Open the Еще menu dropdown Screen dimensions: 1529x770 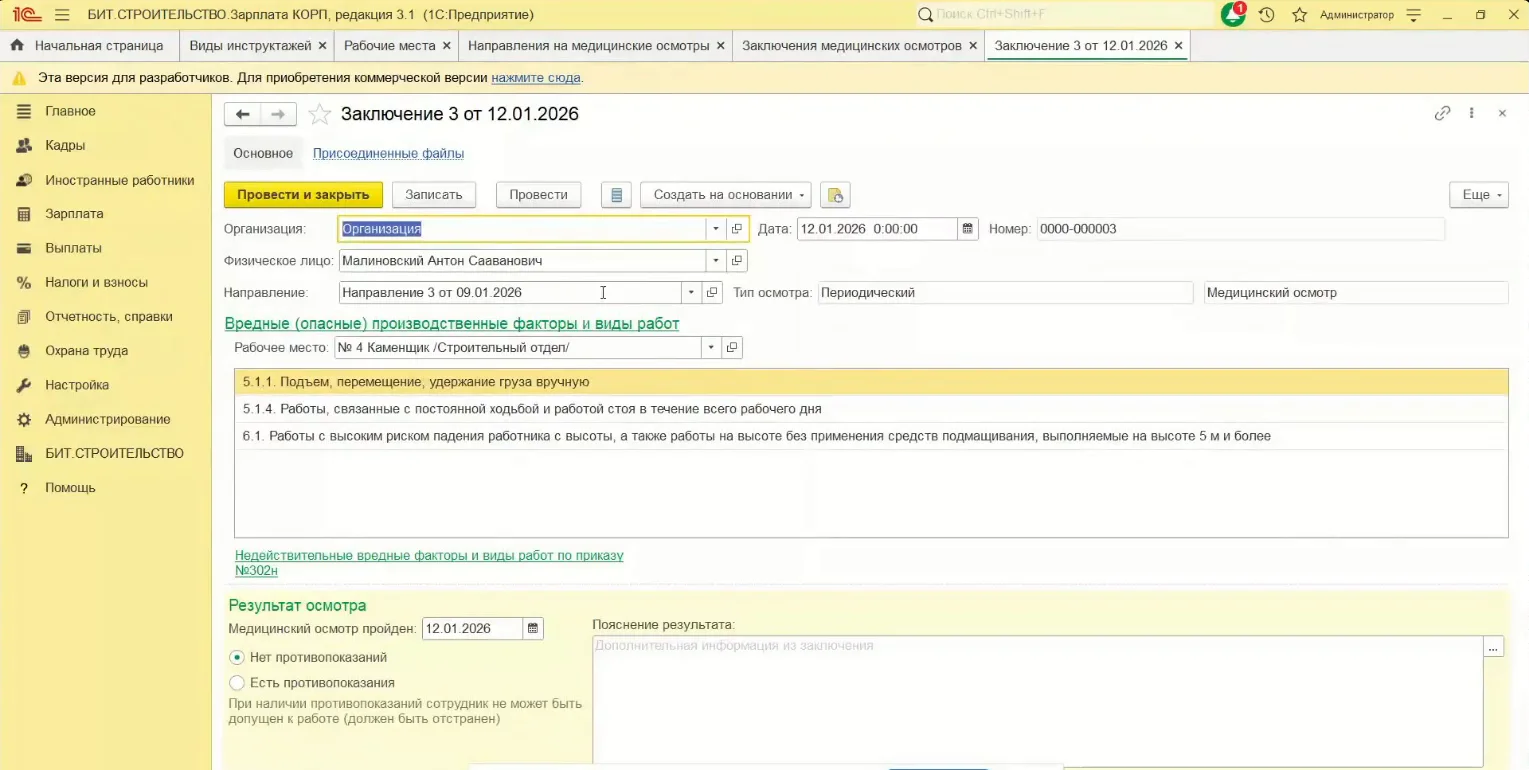coord(1479,195)
